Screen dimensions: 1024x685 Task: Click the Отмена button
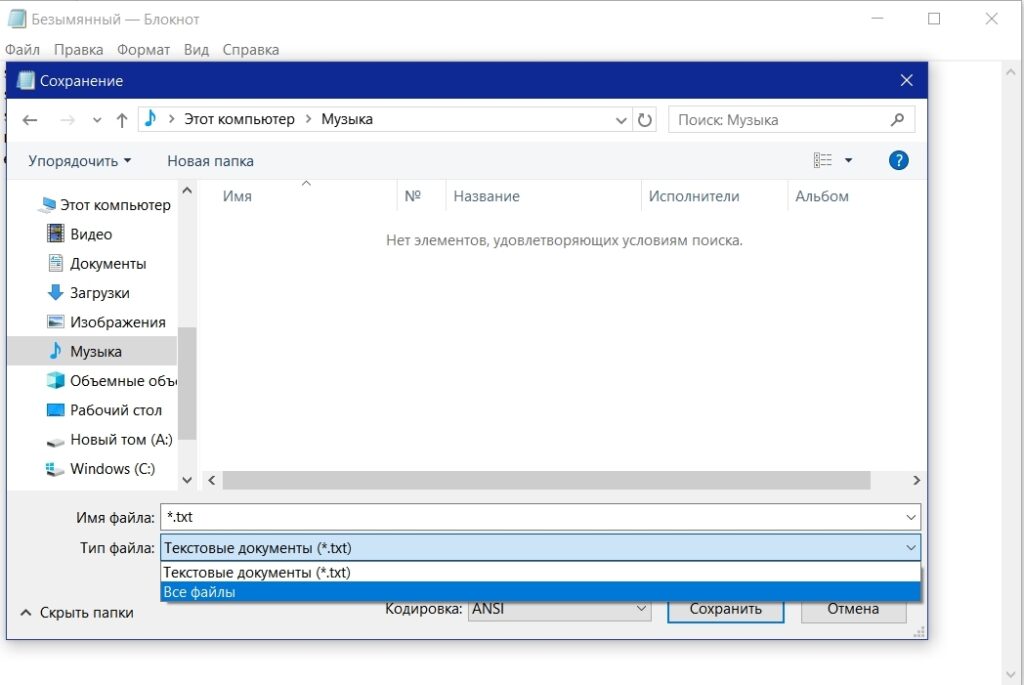click(x=853, y=609)
